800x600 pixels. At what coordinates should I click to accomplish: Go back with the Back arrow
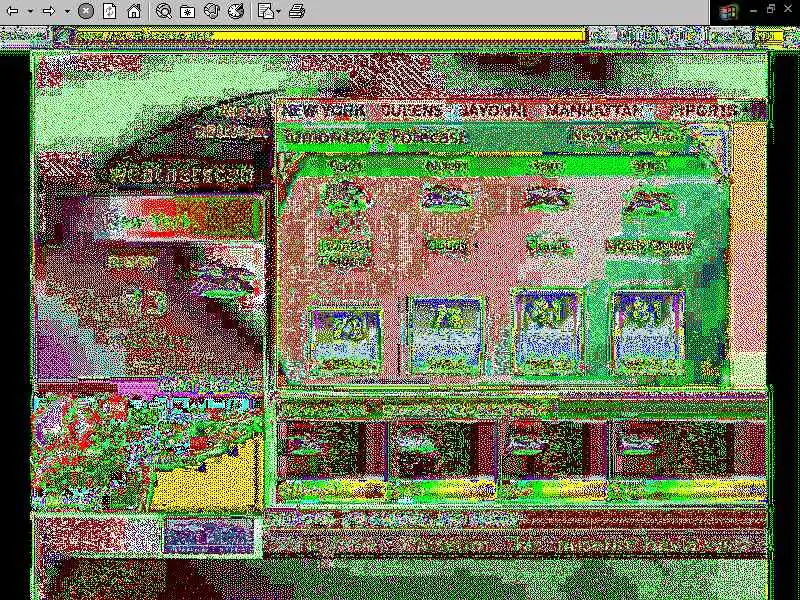tap(13, 11)
